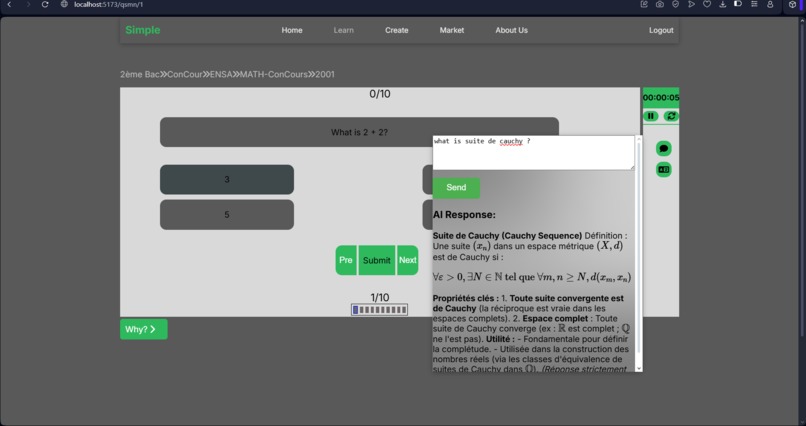Click the question text 'What is 2 + 2?'
Screen dimensions: 806x426
(x=359, y=132)
